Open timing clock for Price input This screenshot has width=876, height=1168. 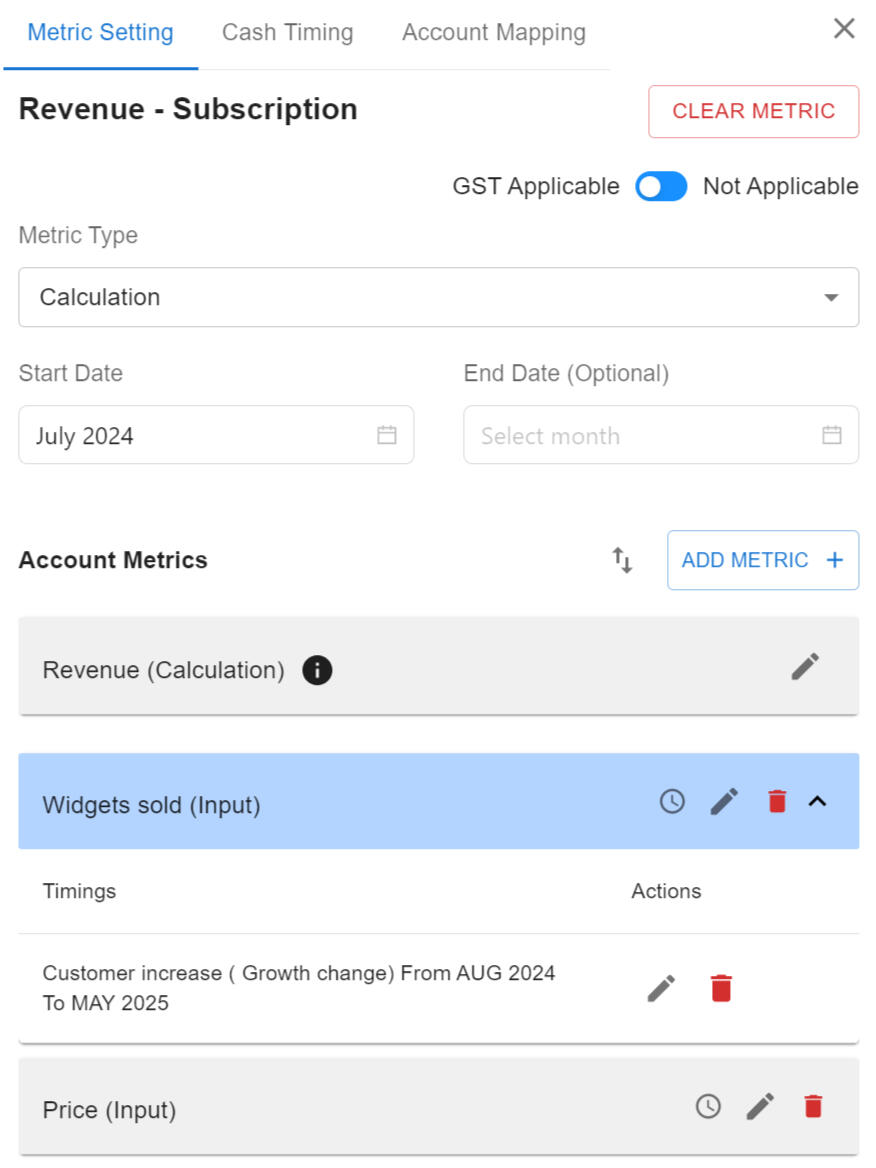click(x=708, y=1106)
